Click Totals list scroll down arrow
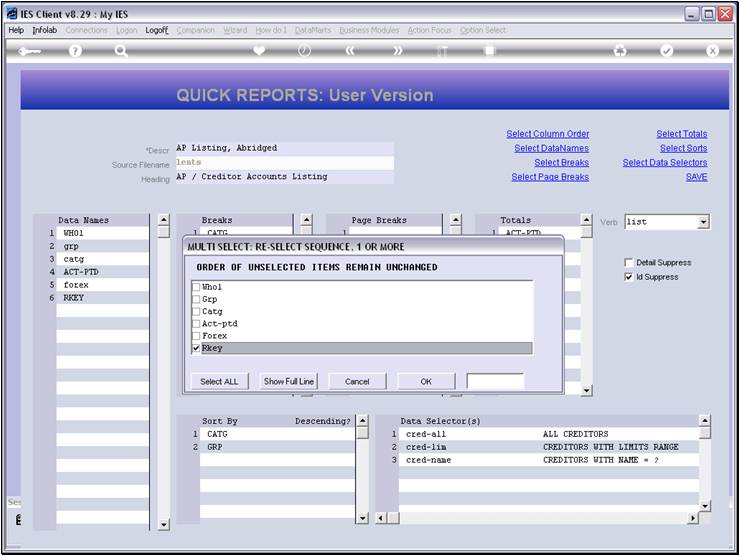Image resolution: width=739 pixels, height=555 pixels. point(586,390)
